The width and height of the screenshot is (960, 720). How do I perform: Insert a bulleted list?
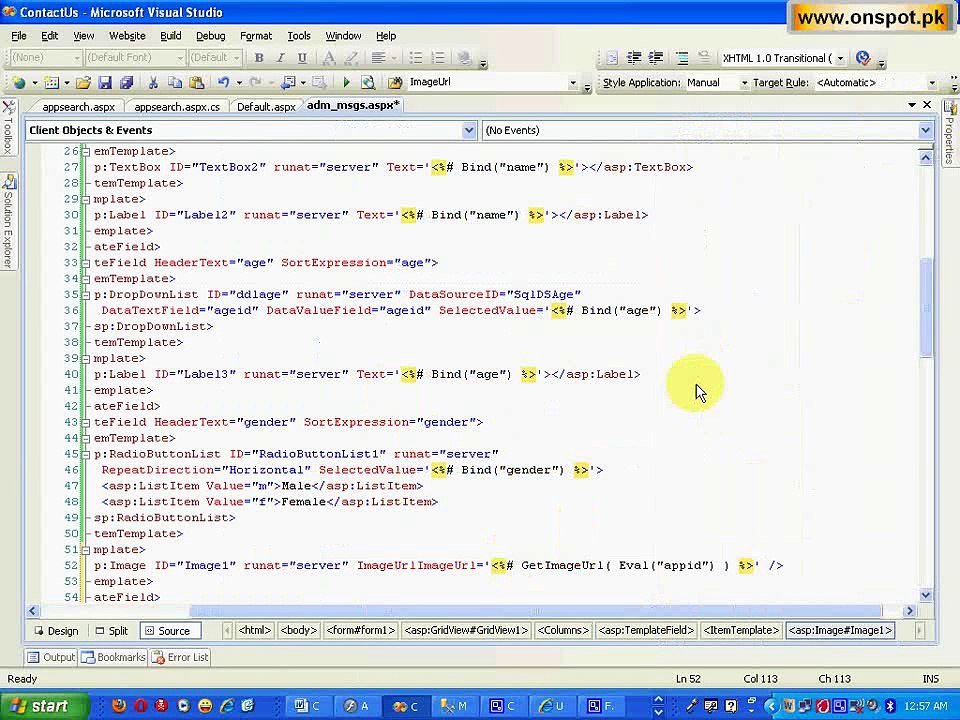[416, 58]
